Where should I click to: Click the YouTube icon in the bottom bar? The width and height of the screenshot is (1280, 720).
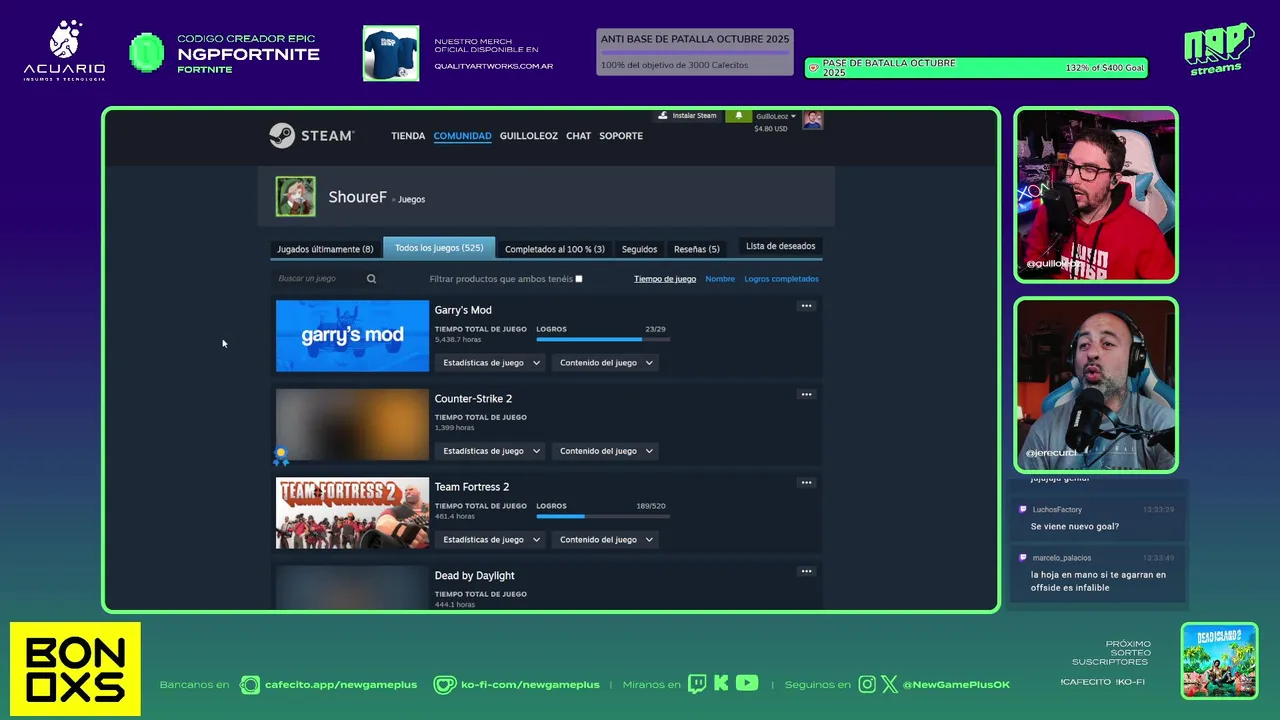pyautogui.click(x=747, y=684)
